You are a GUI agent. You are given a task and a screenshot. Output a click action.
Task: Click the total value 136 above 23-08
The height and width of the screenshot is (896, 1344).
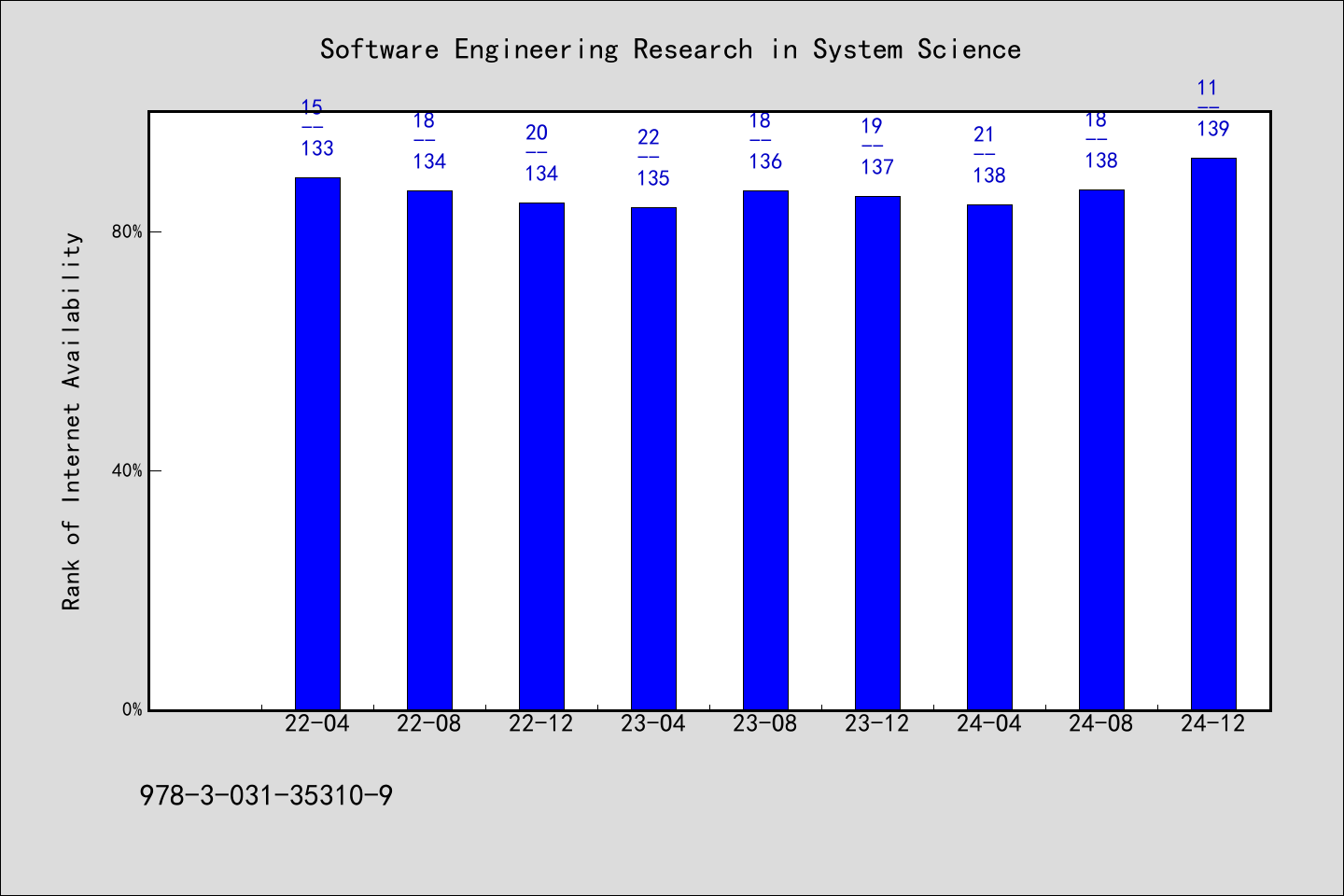click(x=765, y=161)
